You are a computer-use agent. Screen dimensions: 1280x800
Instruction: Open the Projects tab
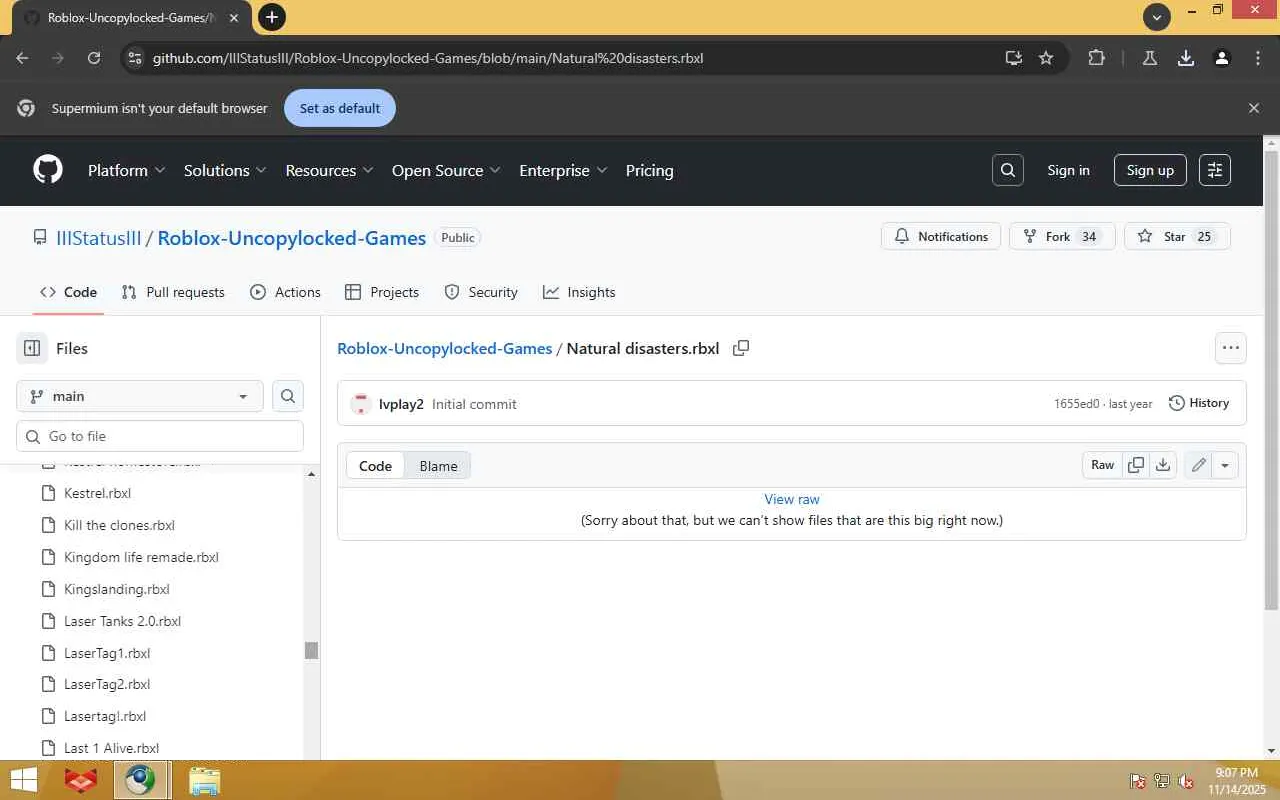[382, 292]
